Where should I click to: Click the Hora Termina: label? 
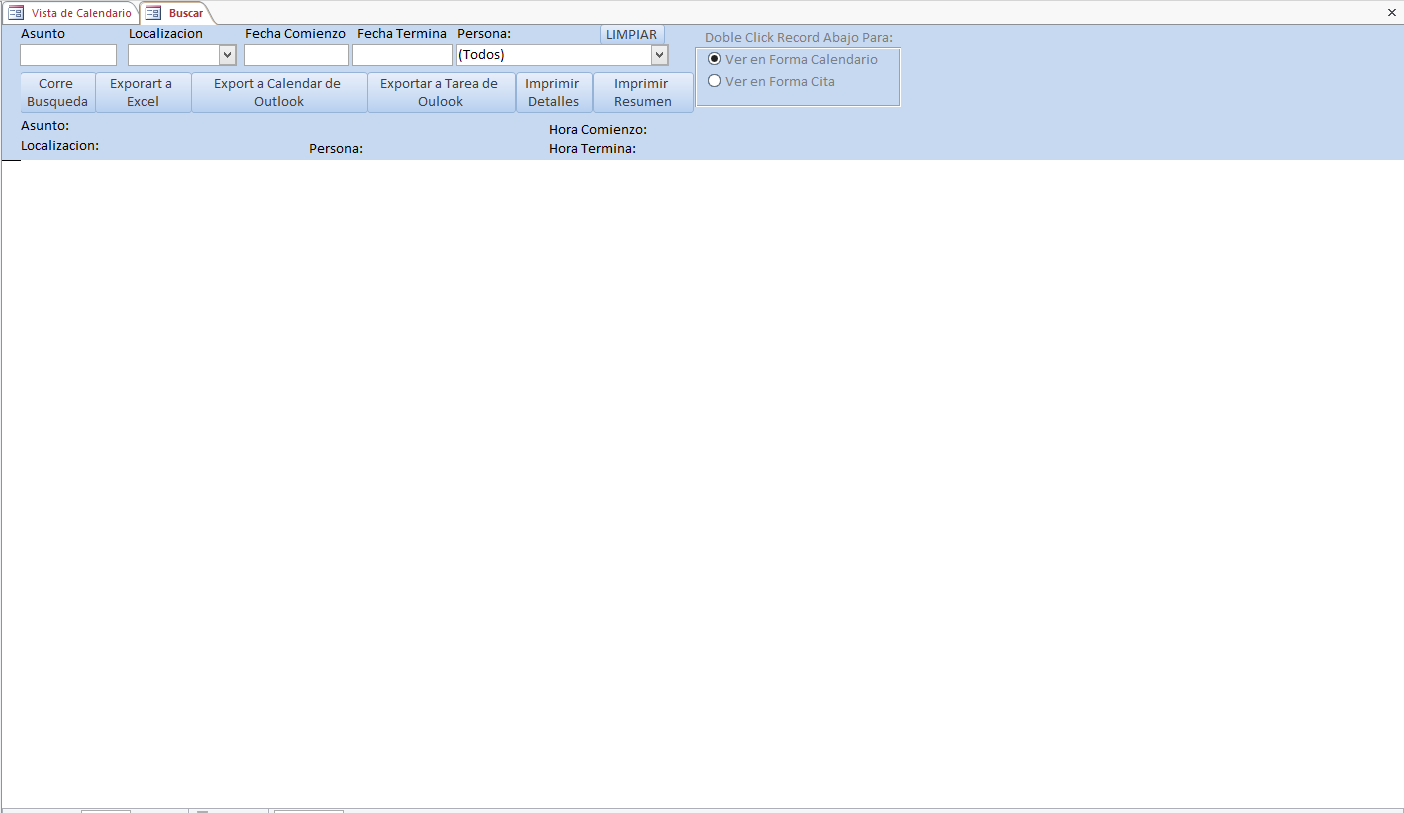click(x=592, y=149)
